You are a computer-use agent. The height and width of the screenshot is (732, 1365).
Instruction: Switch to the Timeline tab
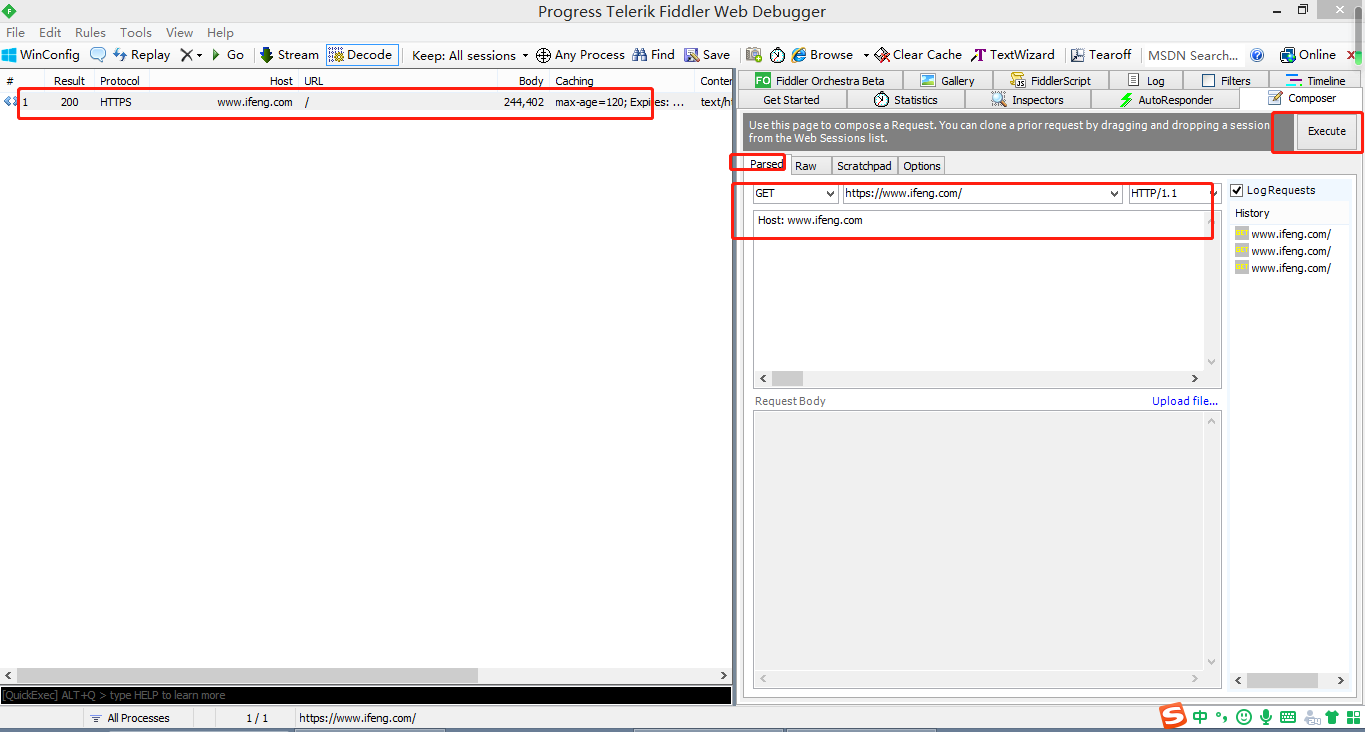click(1316, 80)
